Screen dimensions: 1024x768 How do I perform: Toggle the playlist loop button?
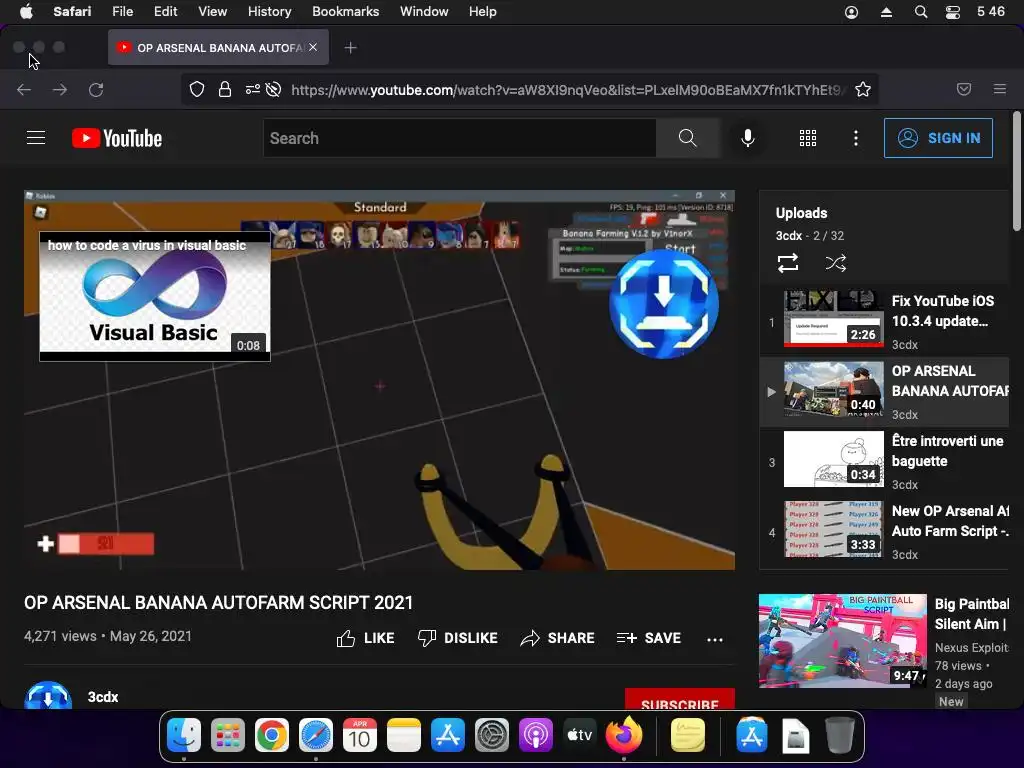click(x=788, y=263)
